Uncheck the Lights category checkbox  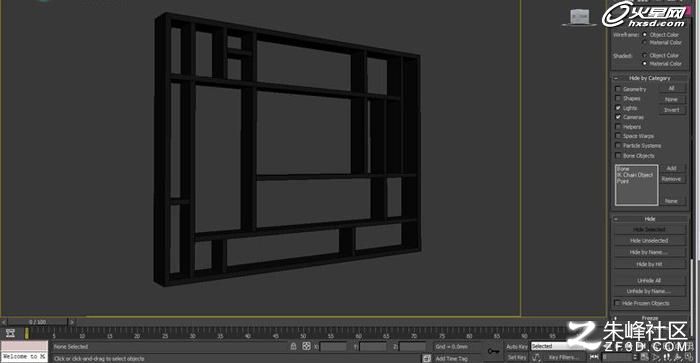pyautogui.click(x=618, y=108)
